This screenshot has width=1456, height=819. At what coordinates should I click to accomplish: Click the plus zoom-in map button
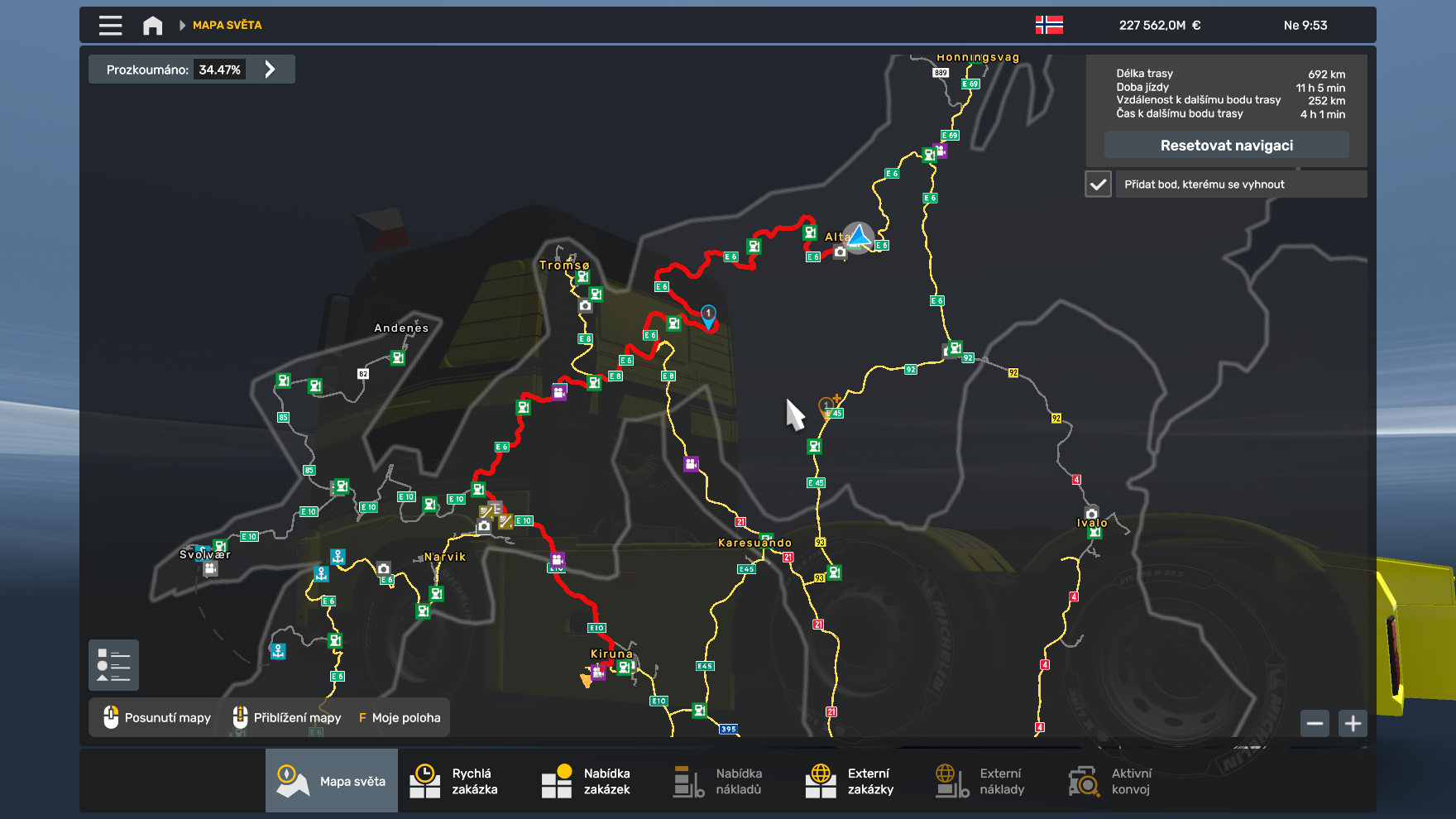[1353, 723]
